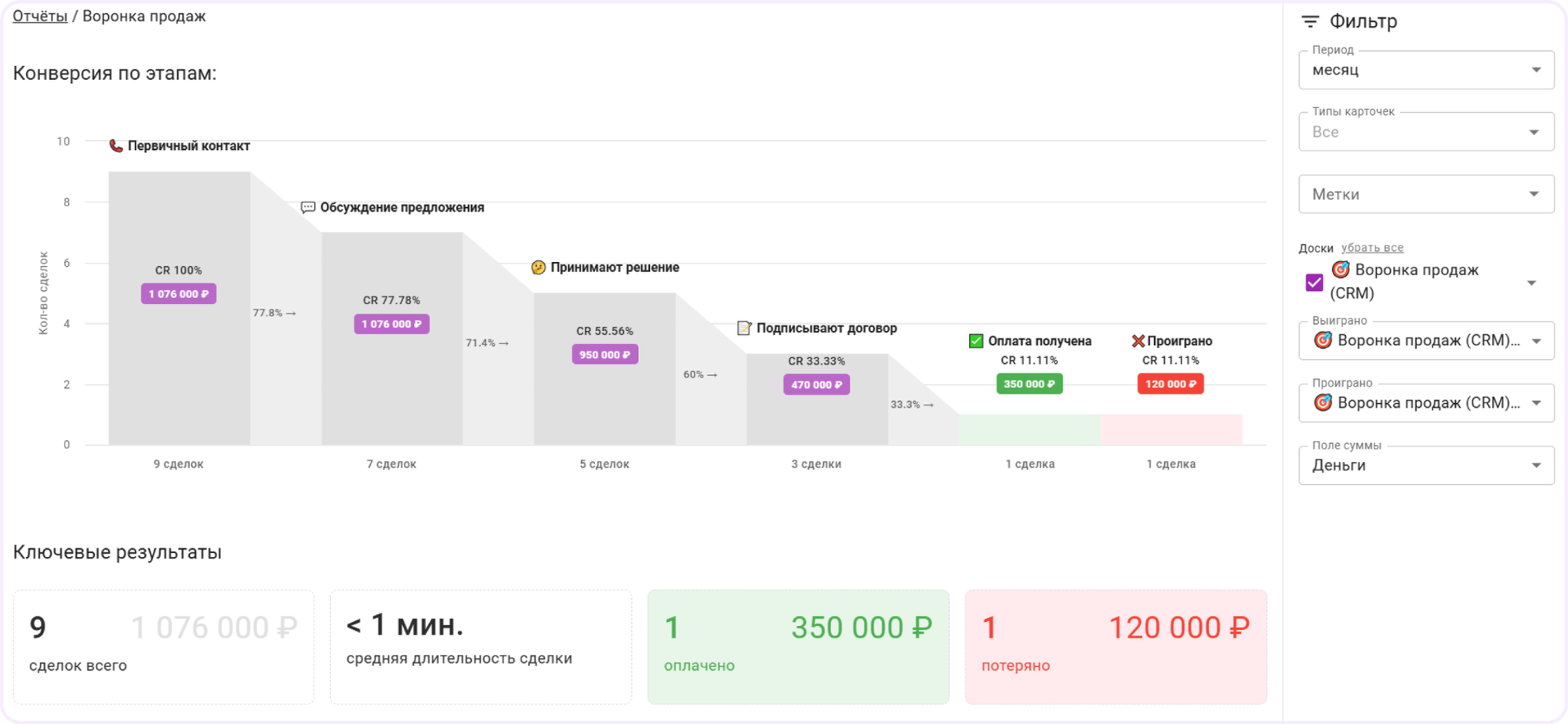
Task: Click the green 350 000 ₽ badge
Action: pos(1029,384)
